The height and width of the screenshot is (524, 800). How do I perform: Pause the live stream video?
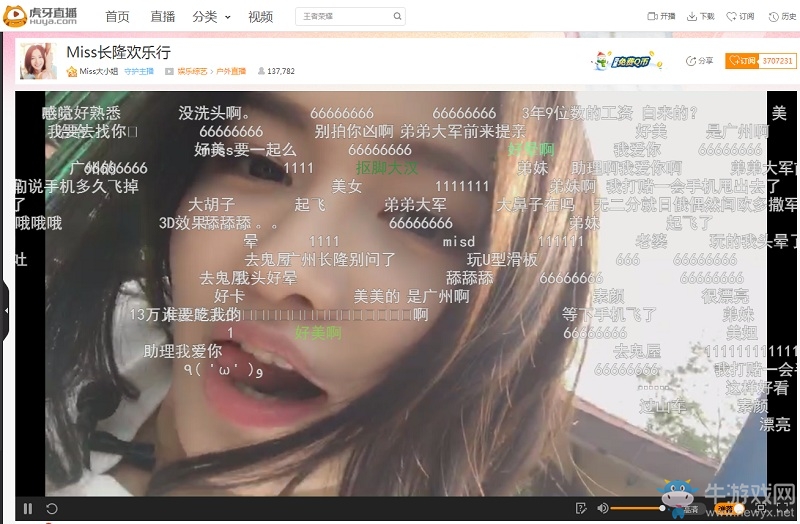28,509
